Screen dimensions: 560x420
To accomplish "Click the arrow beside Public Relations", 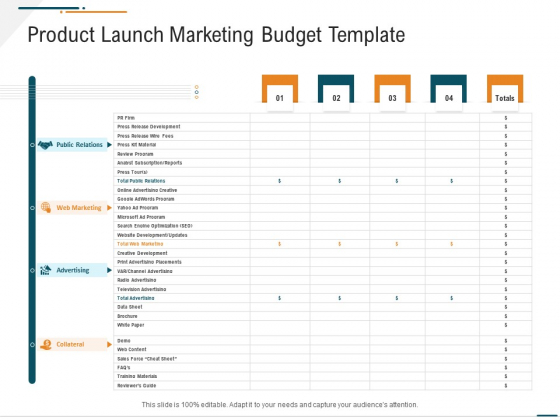I will tap(110, 145).
